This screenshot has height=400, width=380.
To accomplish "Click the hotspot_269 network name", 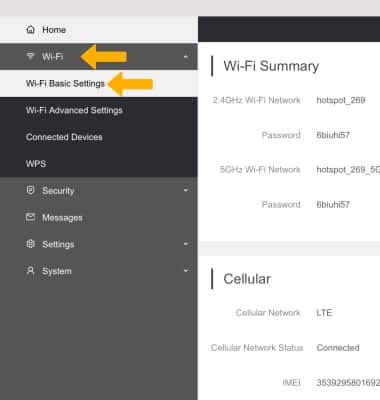I will click(341, 100).
